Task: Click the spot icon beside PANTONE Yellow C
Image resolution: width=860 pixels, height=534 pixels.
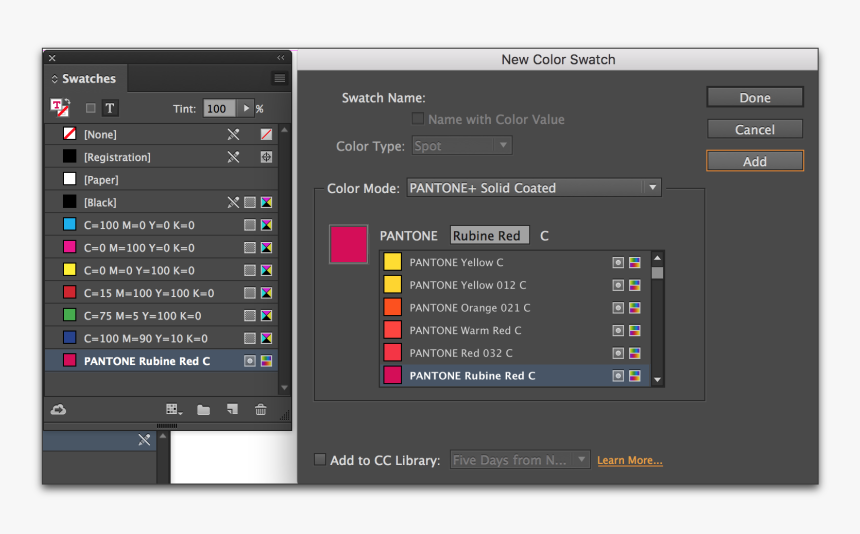Action: [x=618, y=263]
